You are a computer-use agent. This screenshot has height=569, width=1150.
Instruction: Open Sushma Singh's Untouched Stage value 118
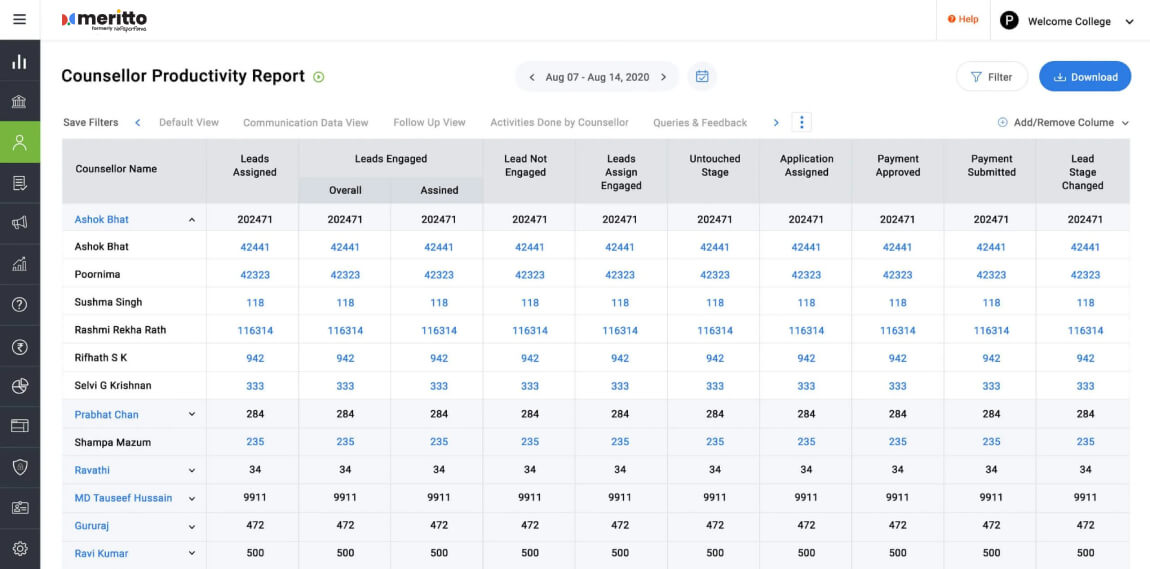(715, 303)
